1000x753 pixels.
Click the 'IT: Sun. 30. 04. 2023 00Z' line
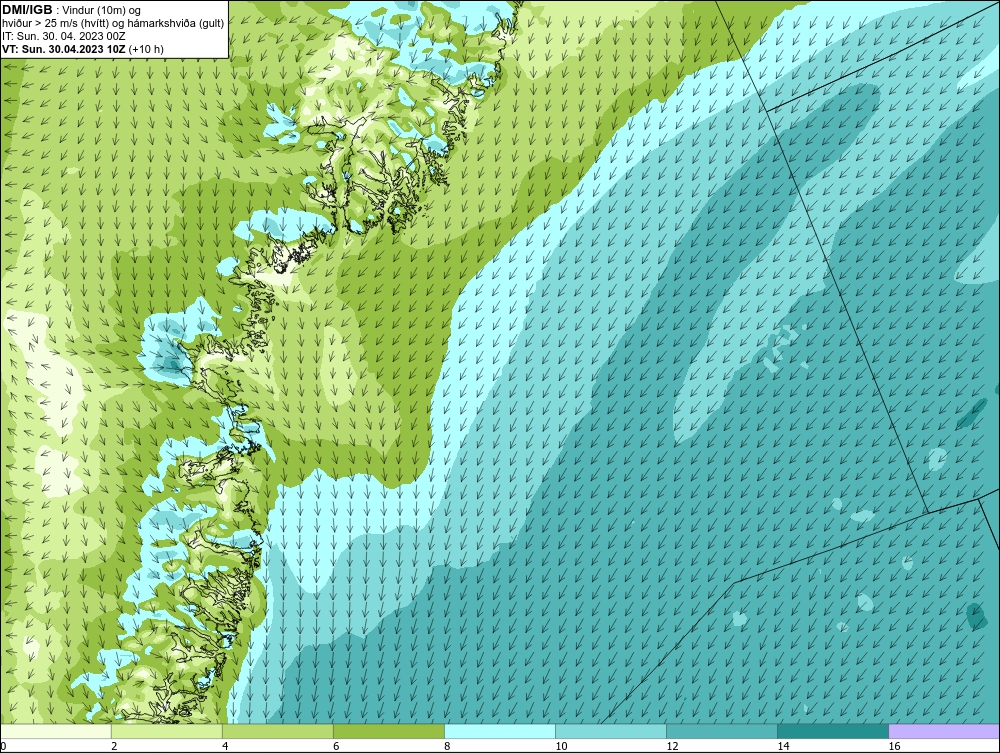[63, 36]
